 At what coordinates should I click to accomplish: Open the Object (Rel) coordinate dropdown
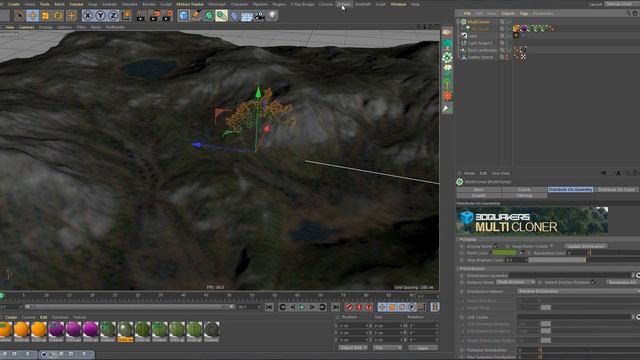pyautogui.click(x=353, y=348)
